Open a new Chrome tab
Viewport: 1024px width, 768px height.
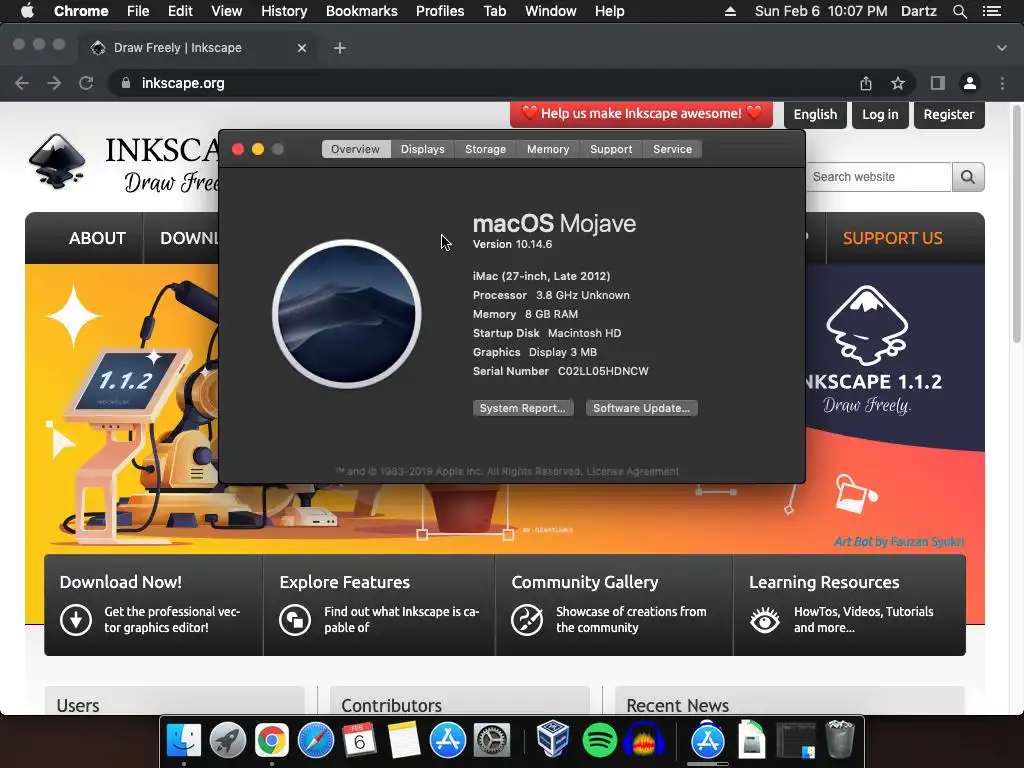point(340,48)
